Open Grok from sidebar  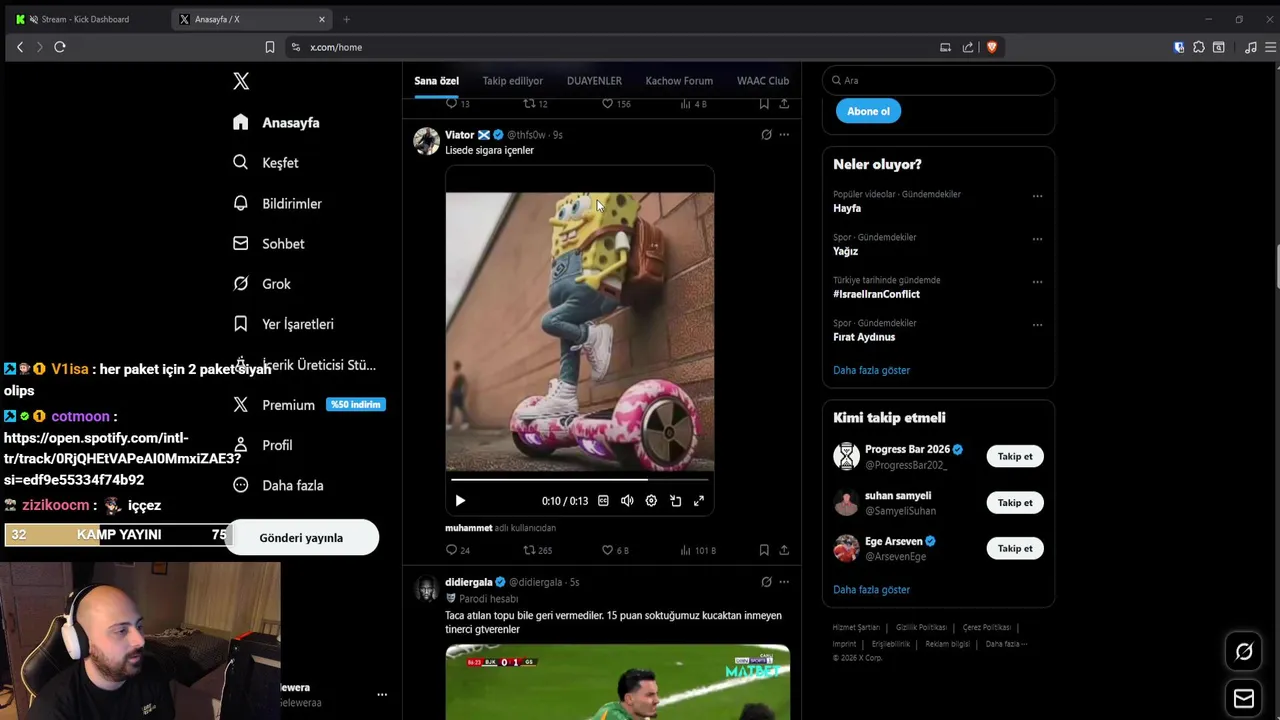pos(261,284)
